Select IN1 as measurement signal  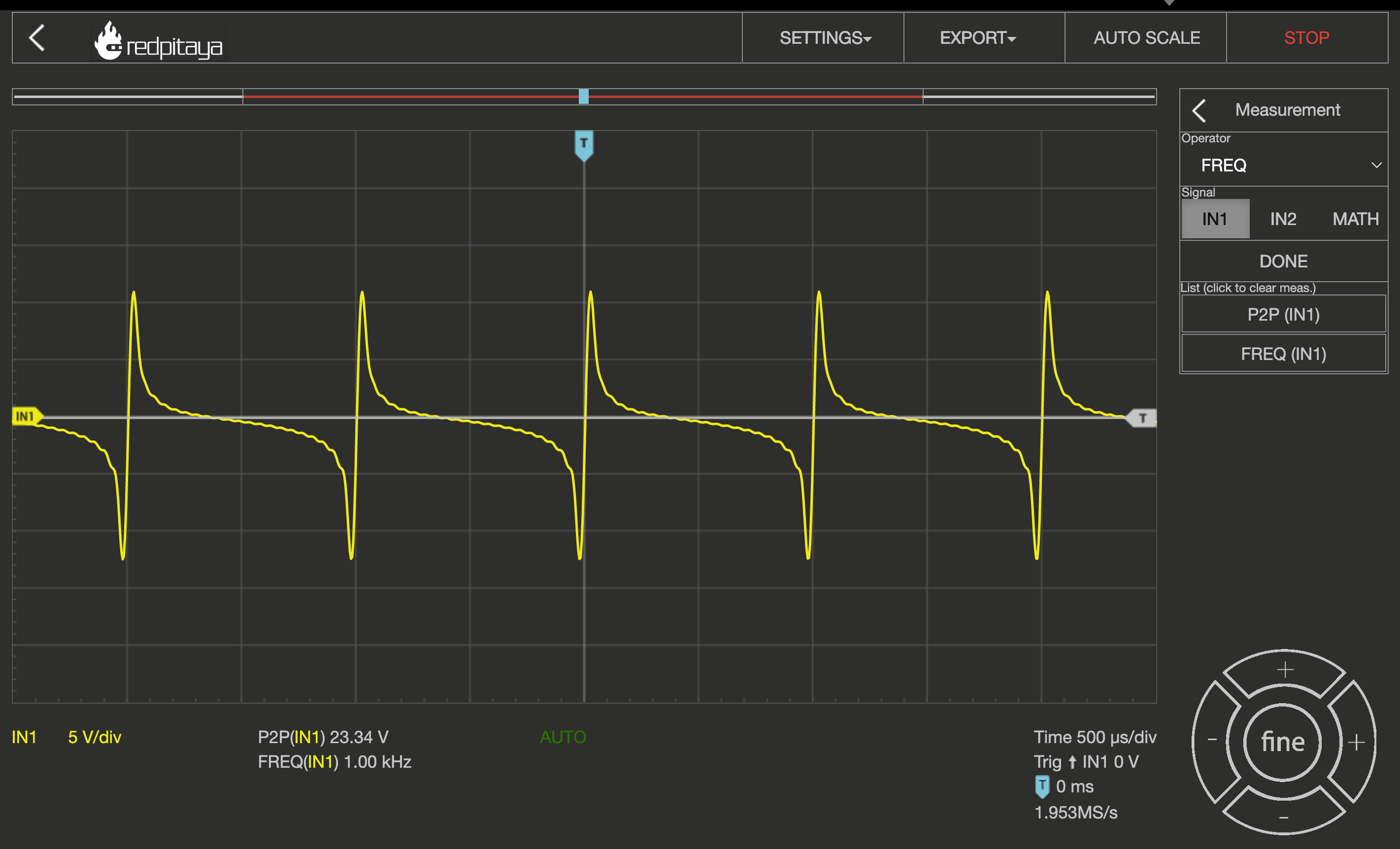click(x=1215, y=219)
